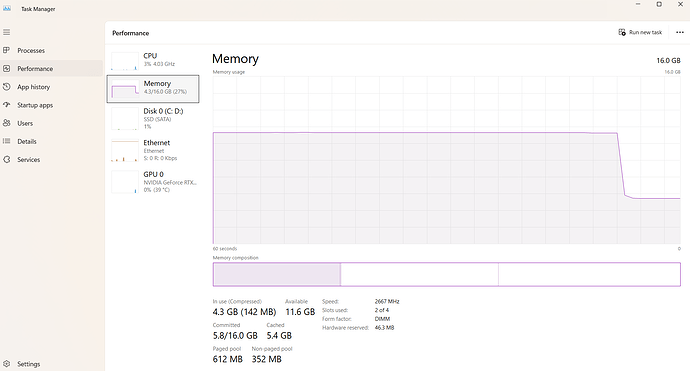The width and height of the screenshot is (690, 371).
Task: Select the Performance icon in sidebar
Action: click(x=7, y=69)
